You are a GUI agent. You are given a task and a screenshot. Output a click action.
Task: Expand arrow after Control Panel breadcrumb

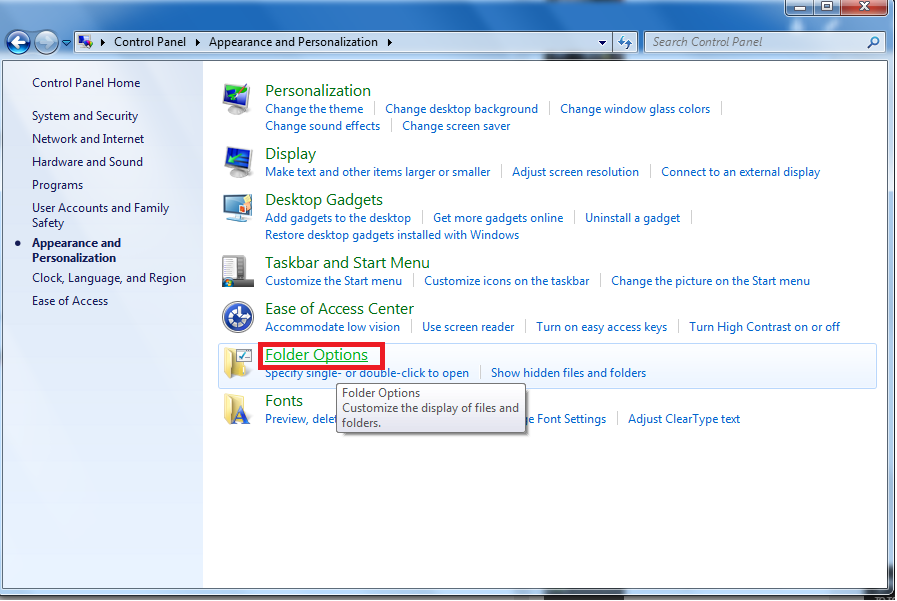click(x=197, y=42)
